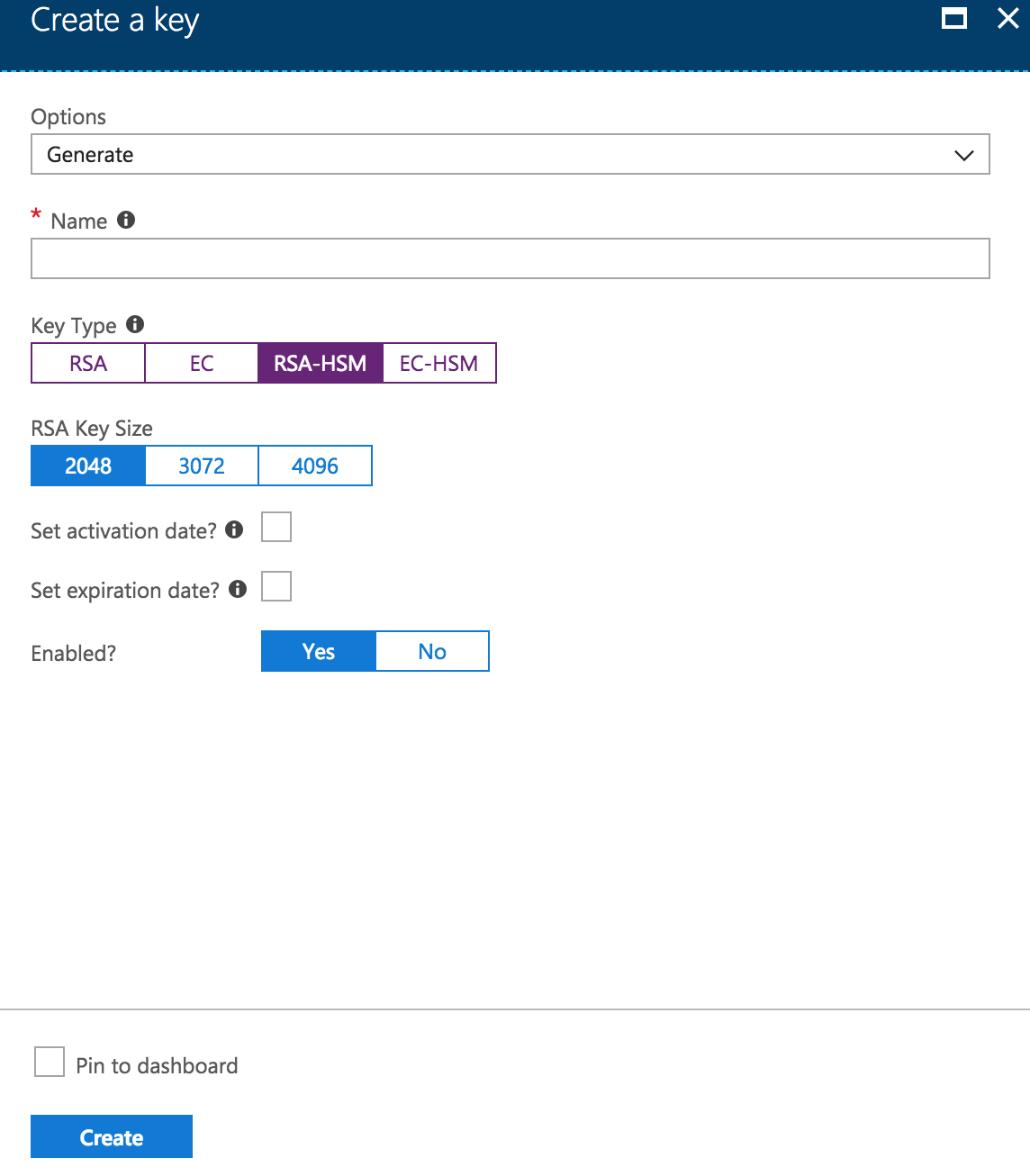The width and height of the screenshot is (1030, 1176).
Task: Click the activation date info icon
Action: [234, 529]
